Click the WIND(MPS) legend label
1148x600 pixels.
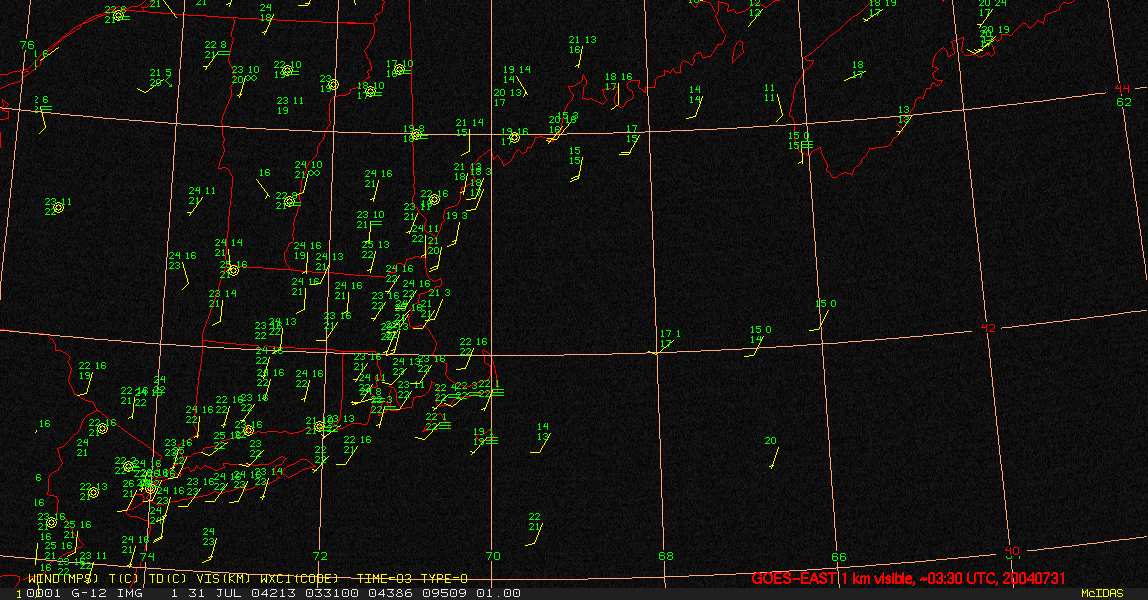click(63, 579)
